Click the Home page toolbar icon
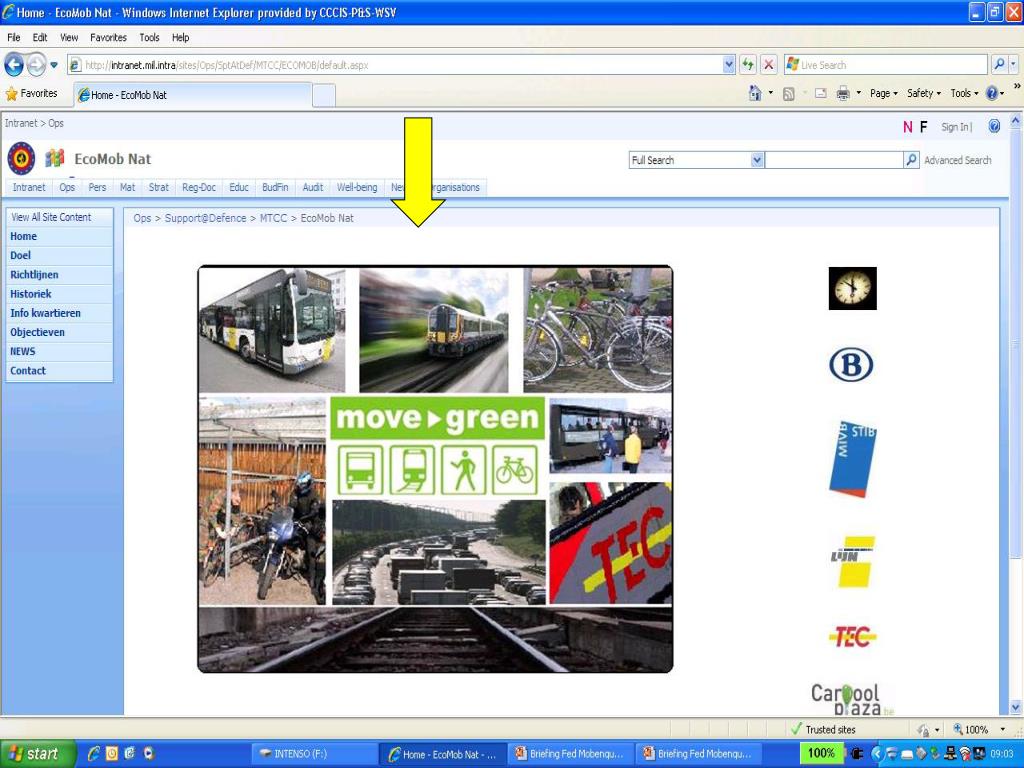Screen dimensions: 1024x768 tap(756, 93)
